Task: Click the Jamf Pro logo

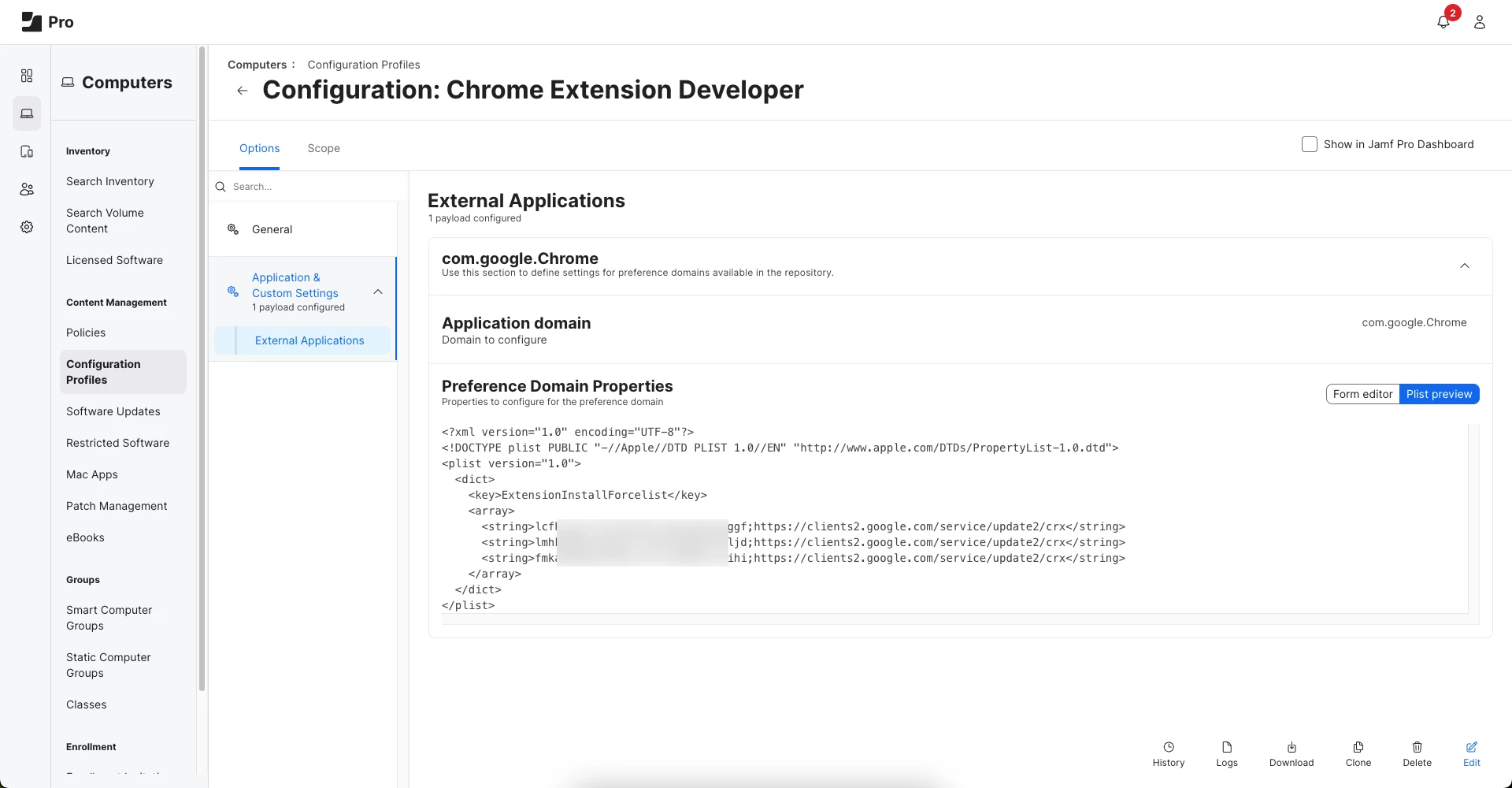Action: pyautogui.click(x=47, y=22)
